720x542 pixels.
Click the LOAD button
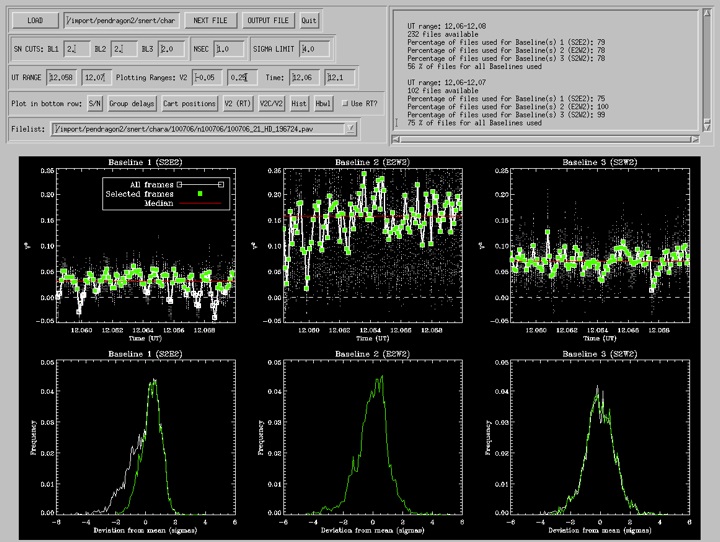(35, 20)
